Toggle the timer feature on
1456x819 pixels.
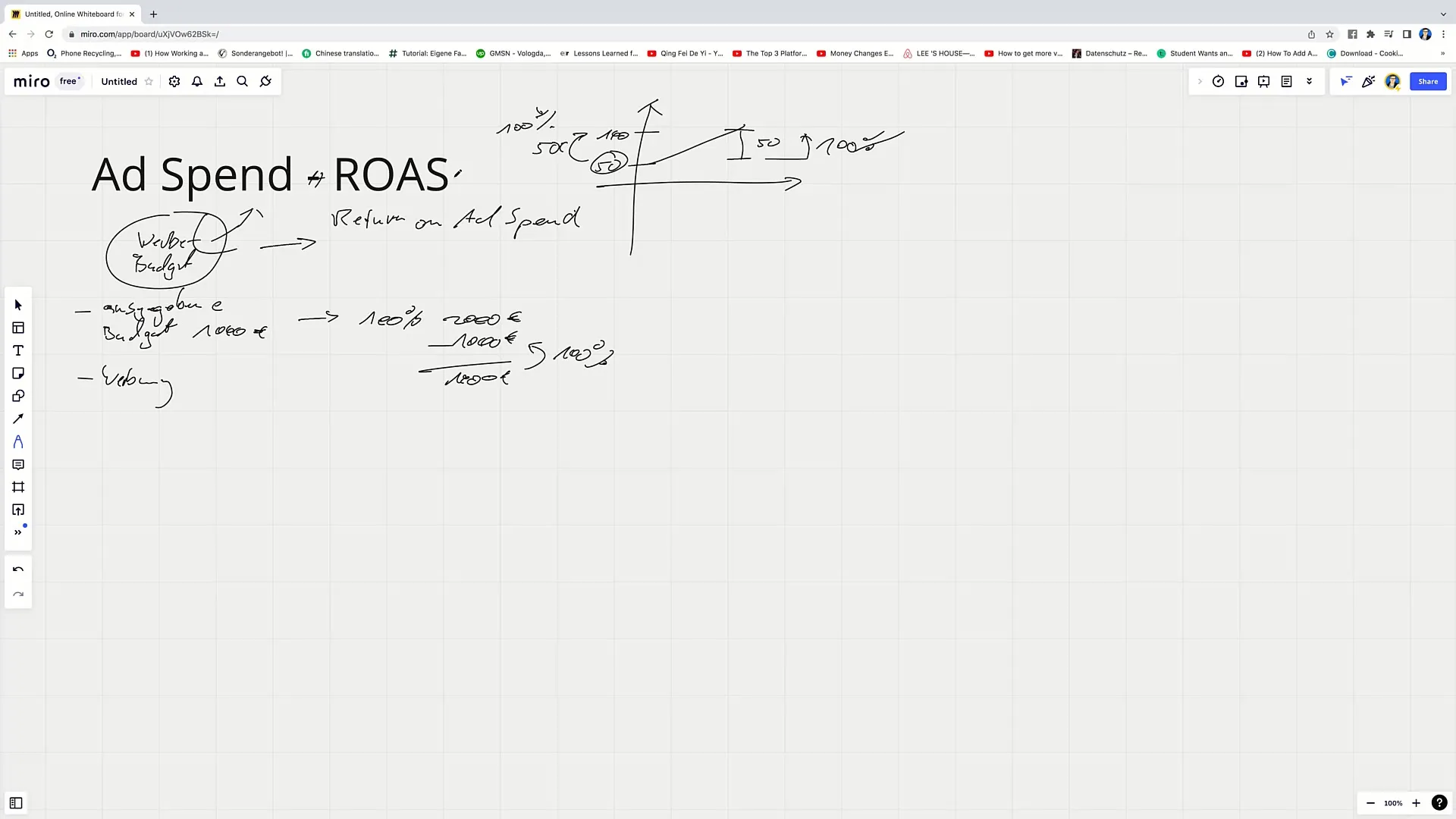(x=1218, y=81)
